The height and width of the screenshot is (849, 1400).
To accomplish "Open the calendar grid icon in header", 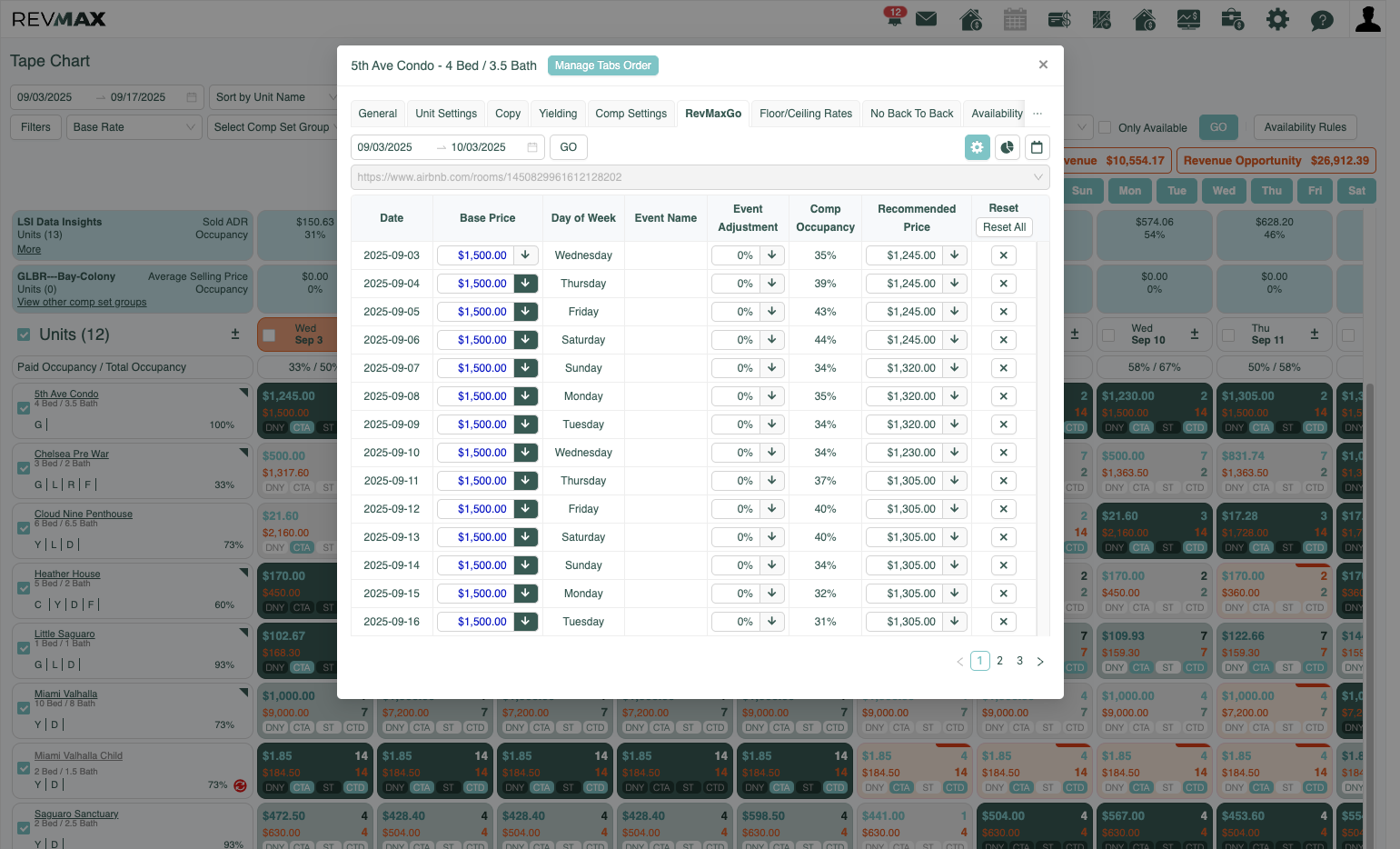I will pos(1015,19).
